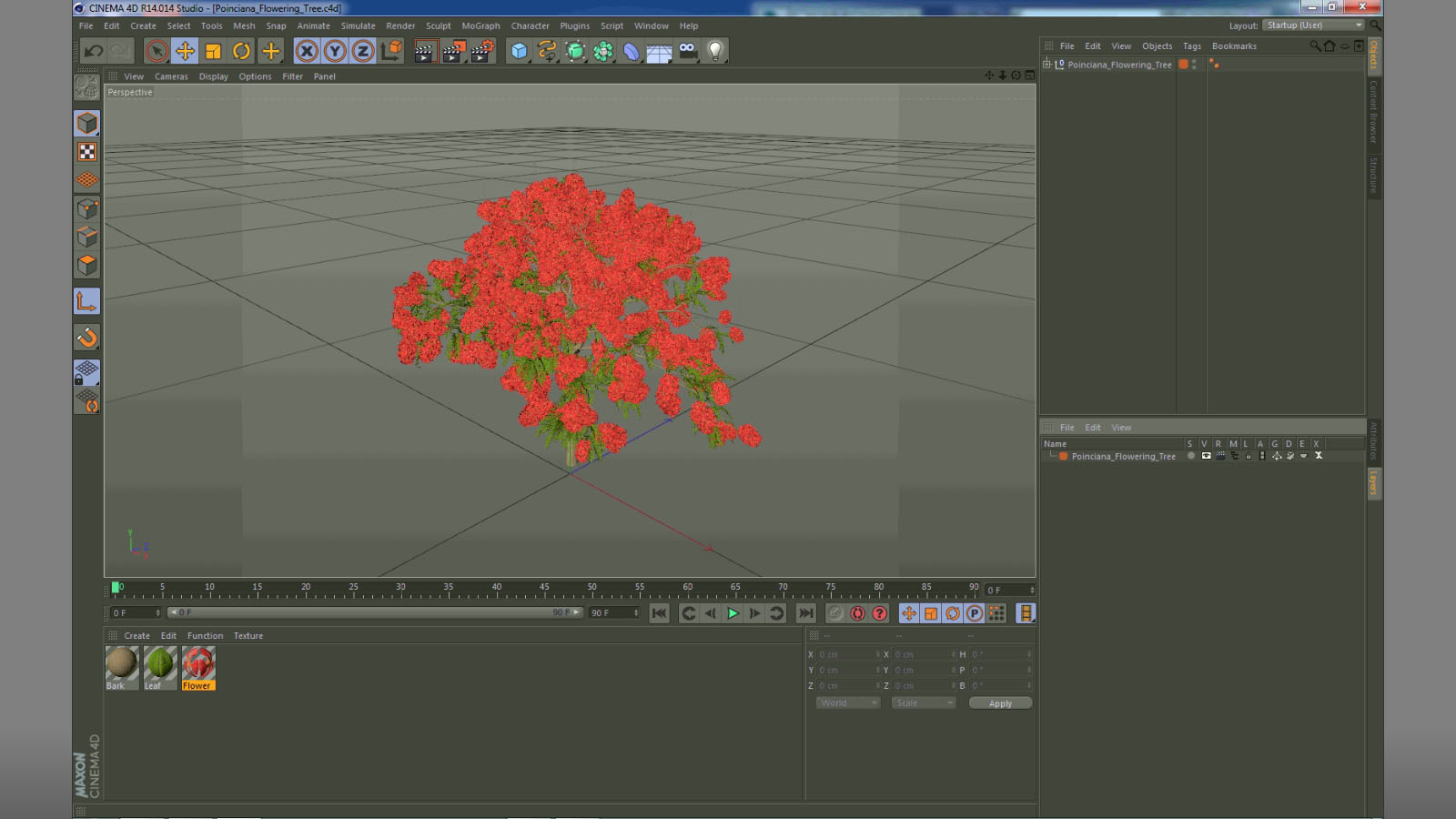Open Texture menu in Material Manager

[x=248, y=635]
